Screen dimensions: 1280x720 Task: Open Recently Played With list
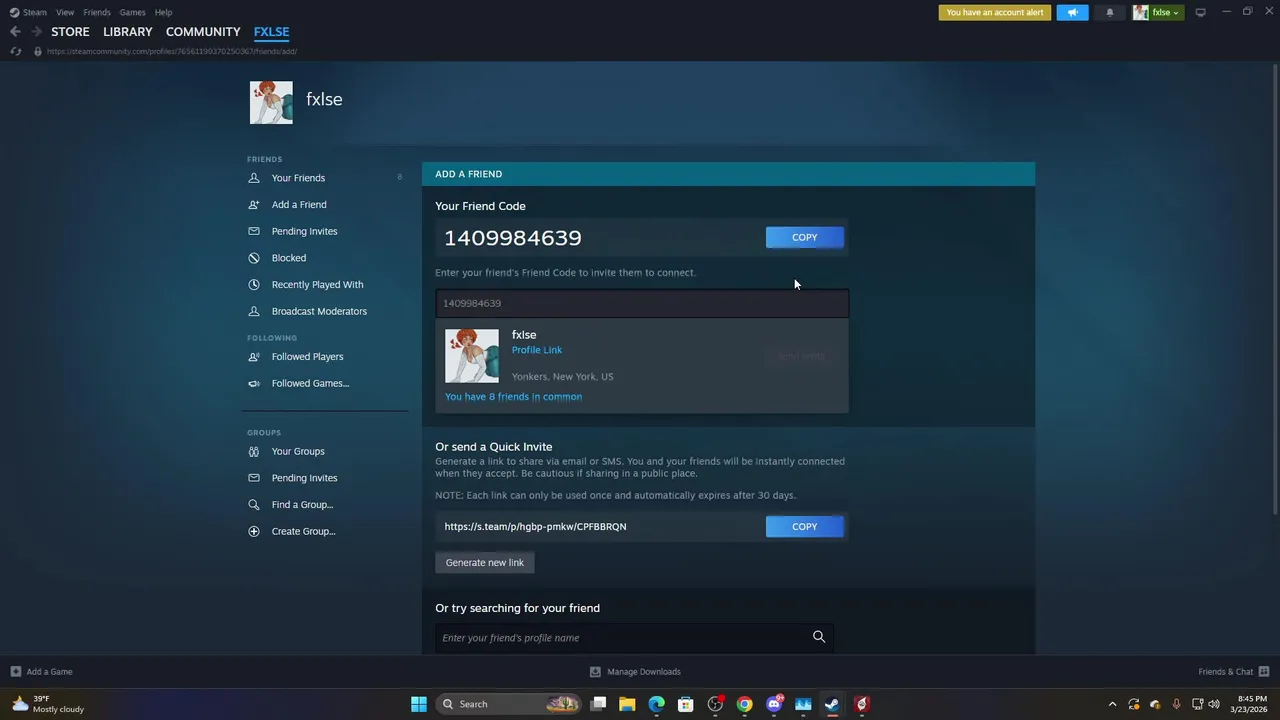click(x=317, y=284)
